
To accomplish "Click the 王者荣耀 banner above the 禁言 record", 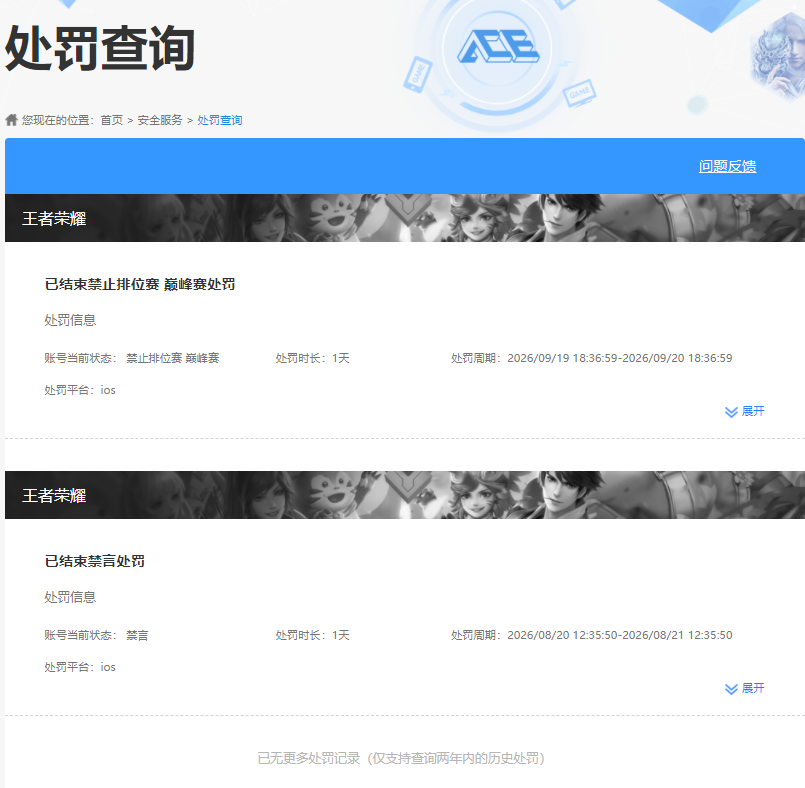I will coord(405,495).
